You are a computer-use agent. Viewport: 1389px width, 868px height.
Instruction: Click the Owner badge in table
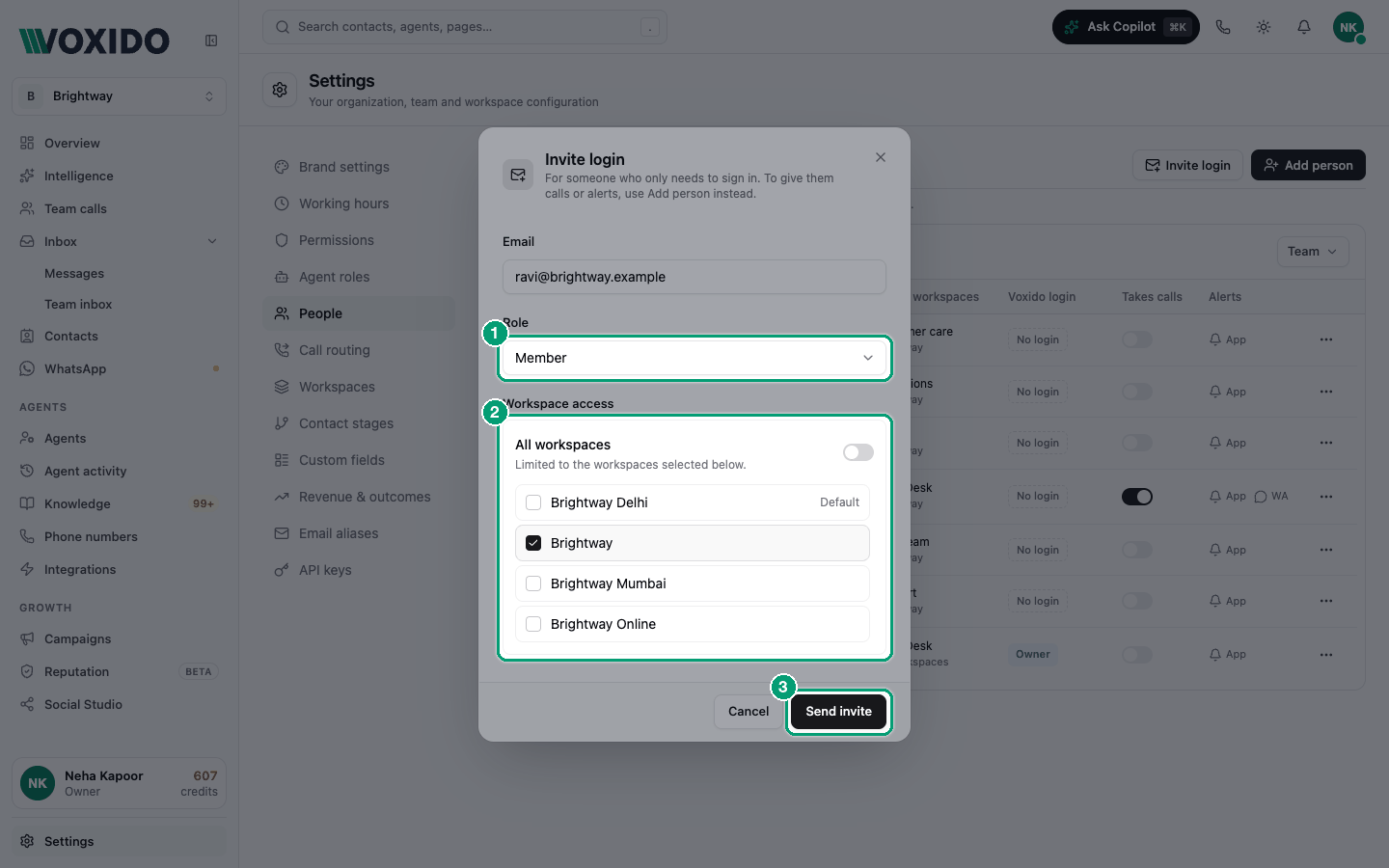pos(1033,654)
